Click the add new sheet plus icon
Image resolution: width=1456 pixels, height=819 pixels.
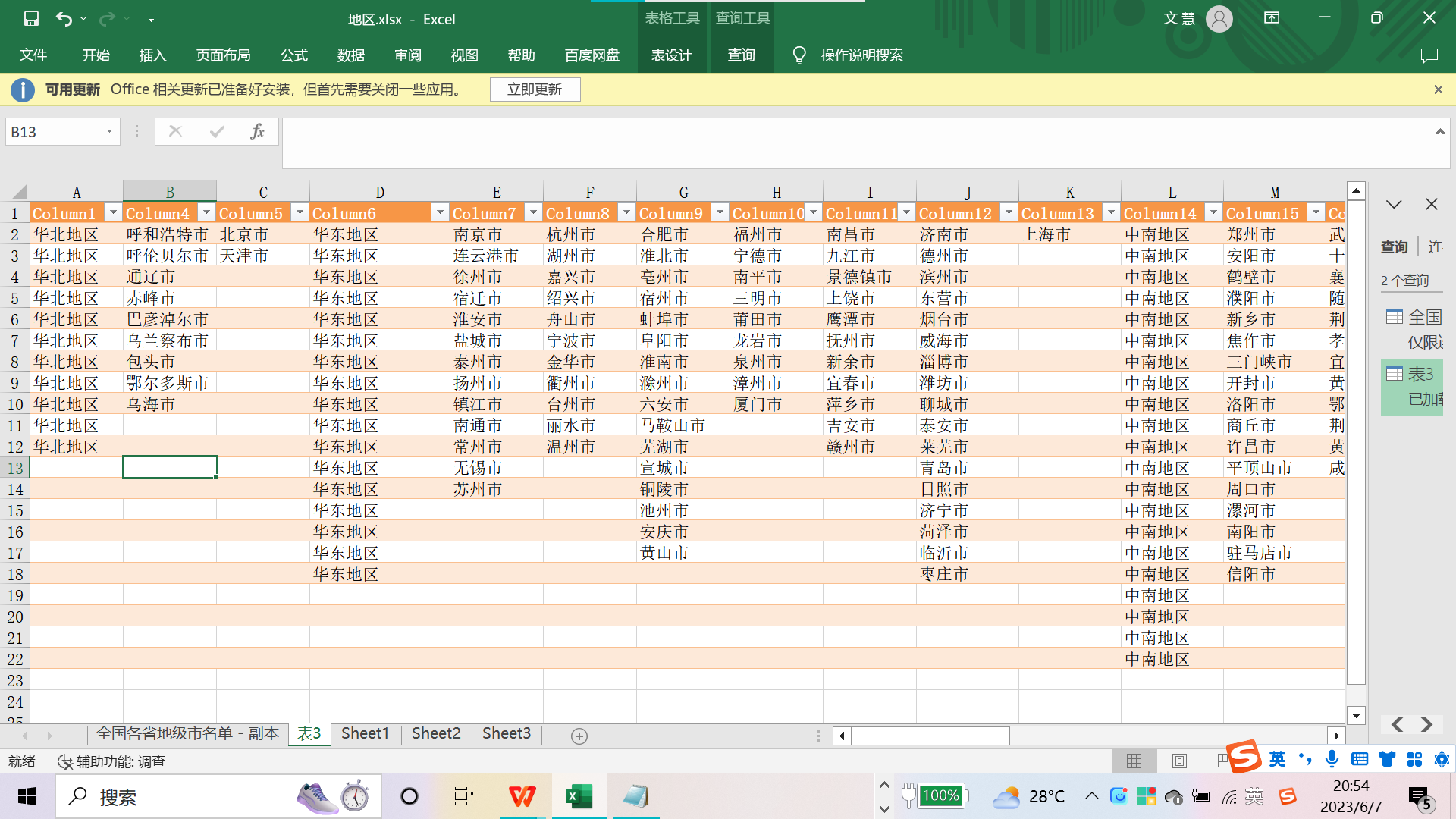pos(579,736)
